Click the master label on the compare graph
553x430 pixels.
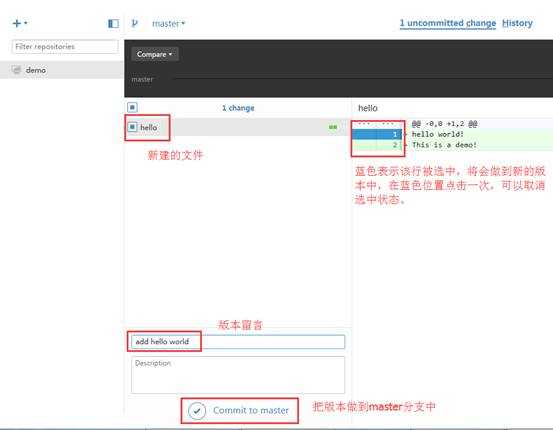click(x=142, y=80)
